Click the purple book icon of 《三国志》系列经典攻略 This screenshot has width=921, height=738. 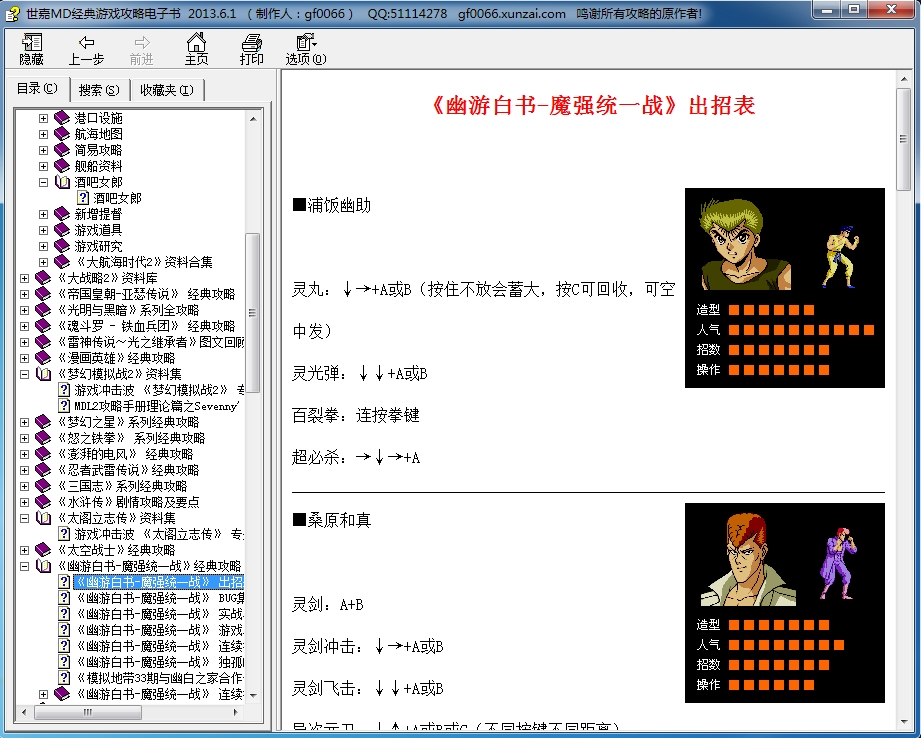(x=41, y=485)
